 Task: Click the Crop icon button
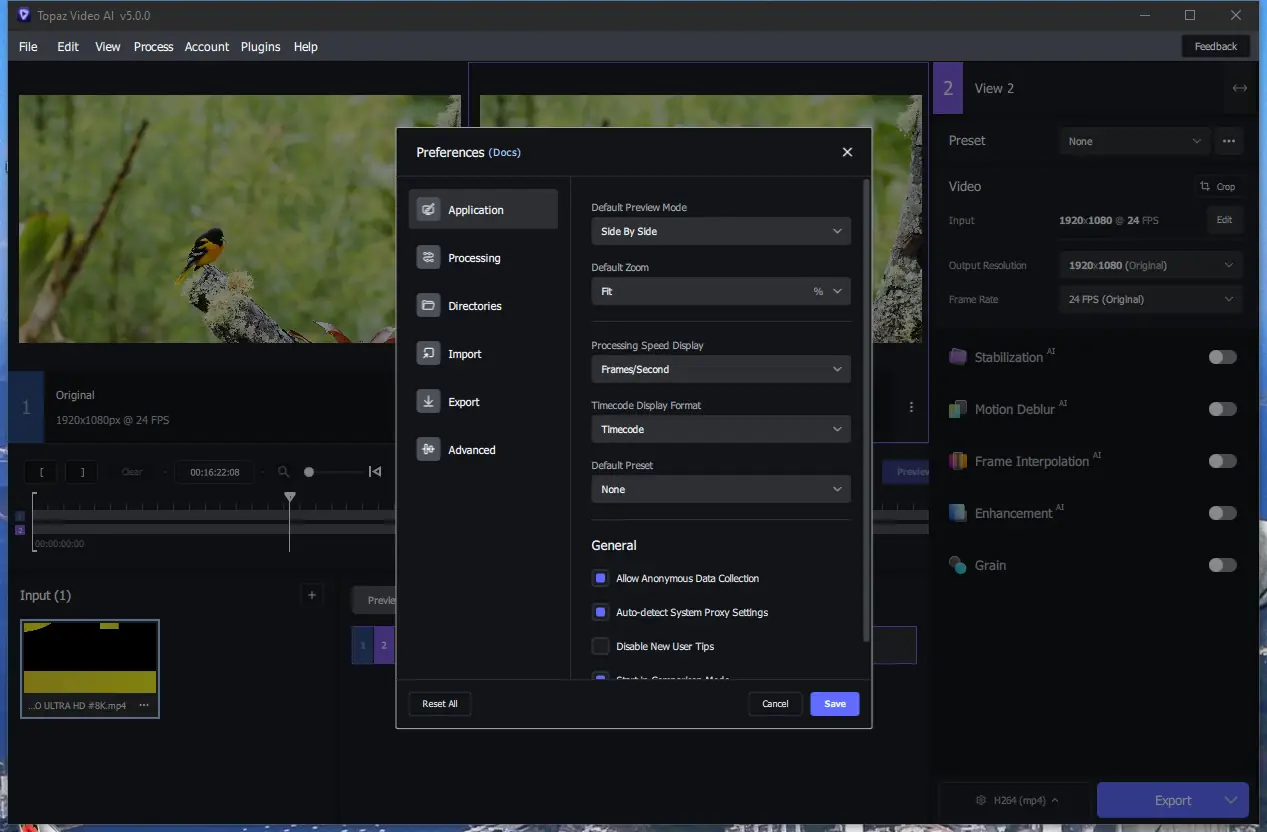[1219, 187]
